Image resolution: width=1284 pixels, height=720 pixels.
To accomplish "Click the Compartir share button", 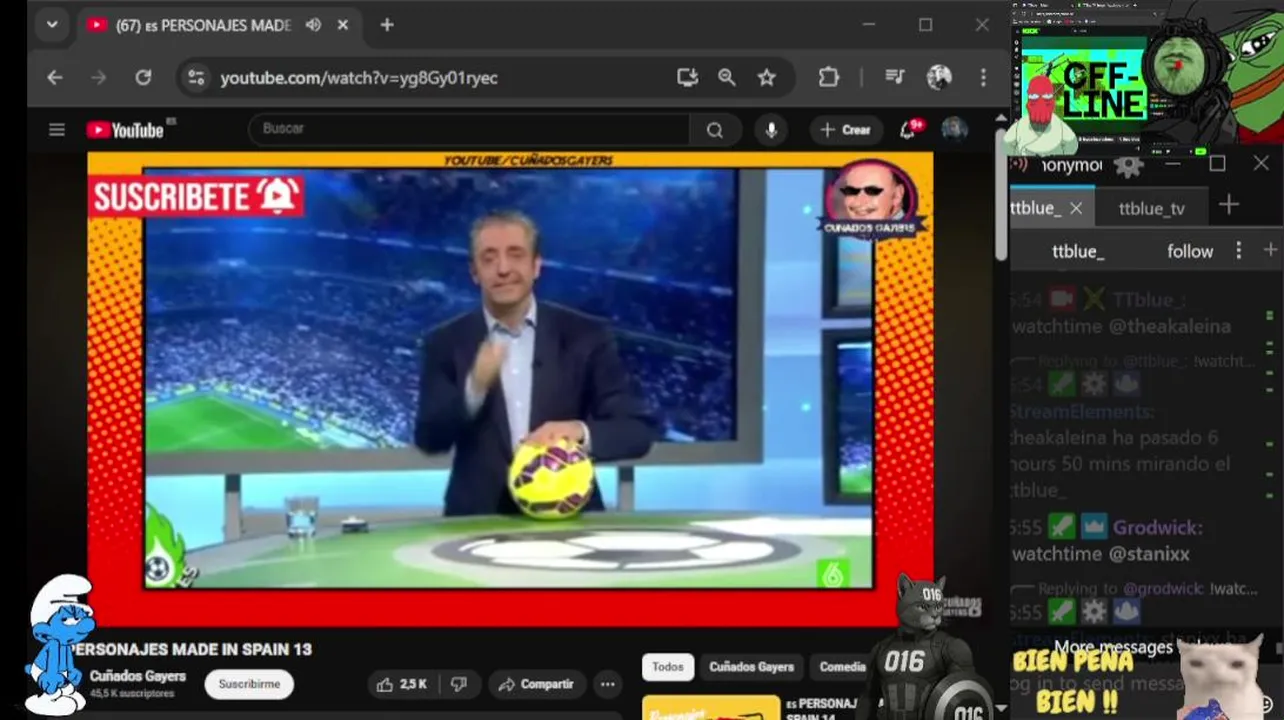I will tap(536, 684).
